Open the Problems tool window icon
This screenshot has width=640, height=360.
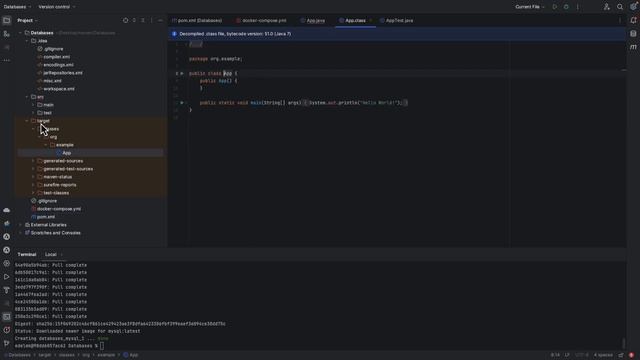[x=7, y=330]
